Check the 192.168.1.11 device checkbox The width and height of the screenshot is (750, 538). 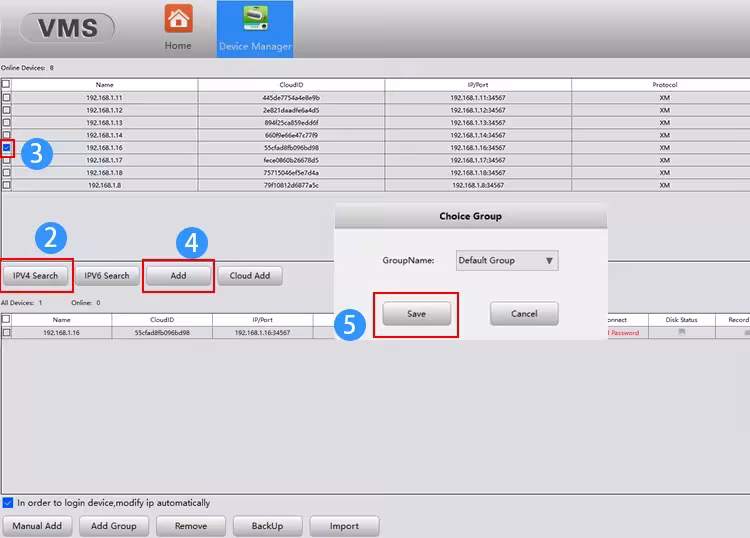pyautogui.click(x=7, y=98)
